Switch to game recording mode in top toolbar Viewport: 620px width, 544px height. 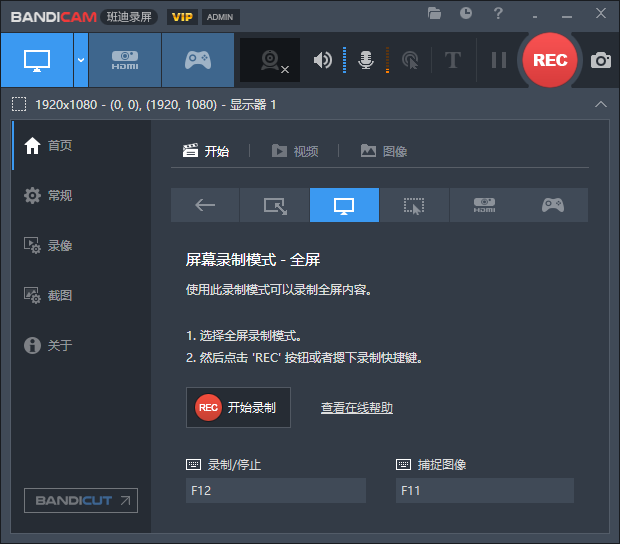198,60
